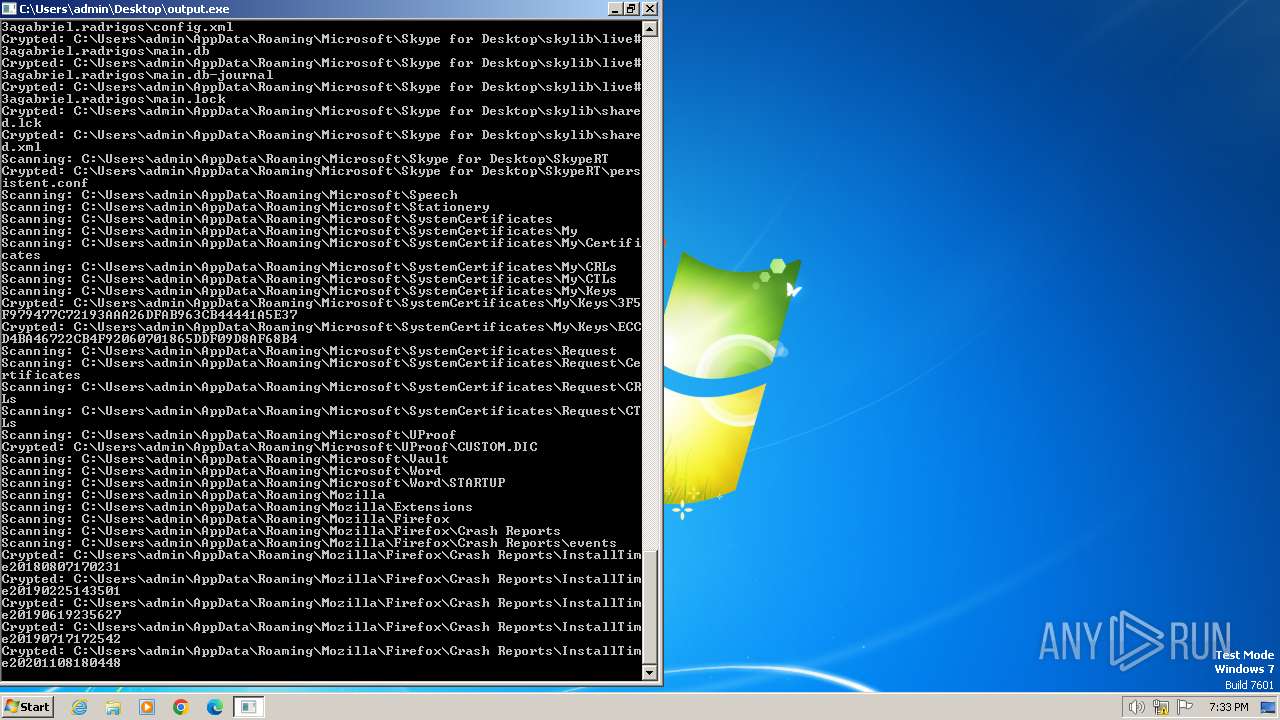Minimize the output.exe console window
Viewport: 1280px width, 720px height.
click(615, 9)
